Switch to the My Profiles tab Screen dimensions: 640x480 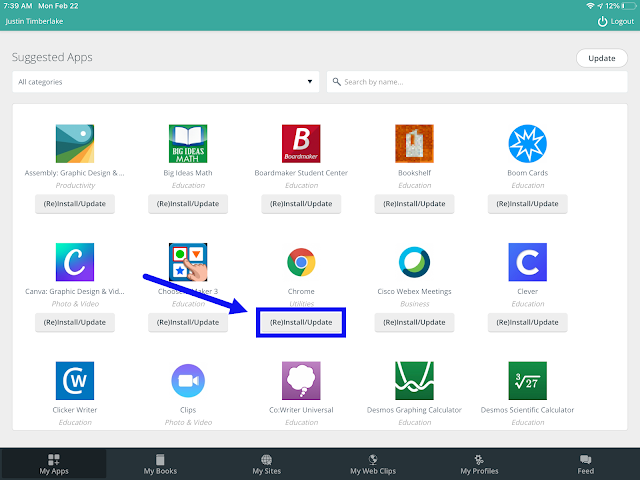(x=479, y=464)
